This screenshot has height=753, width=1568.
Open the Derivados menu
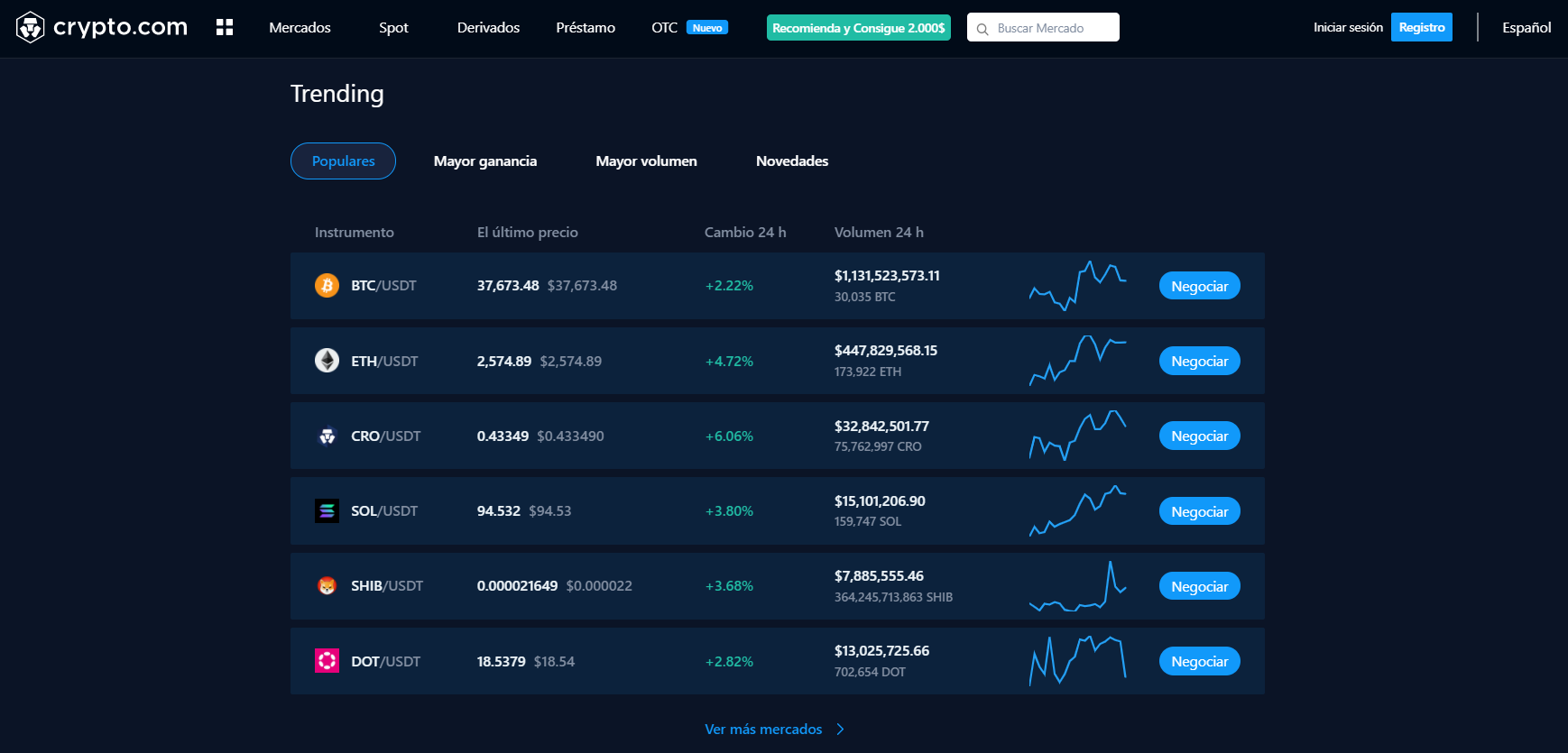pyautogui.click(x=488, y=28)
